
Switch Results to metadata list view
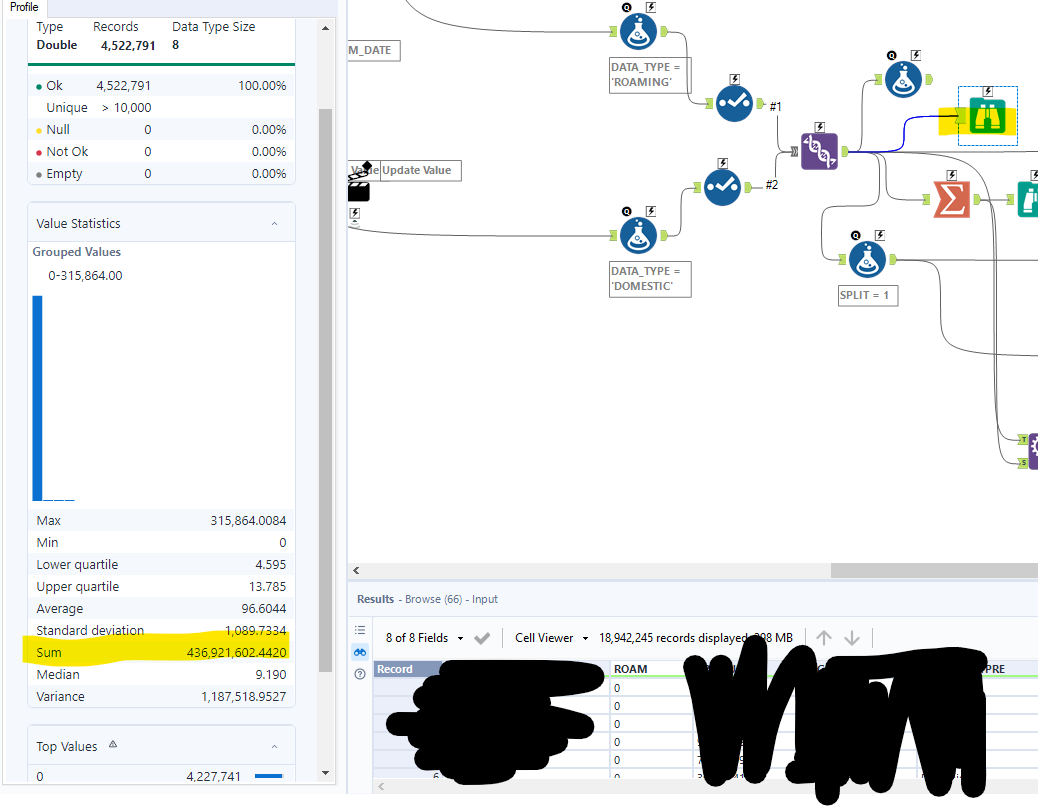(x=360, y=630)
